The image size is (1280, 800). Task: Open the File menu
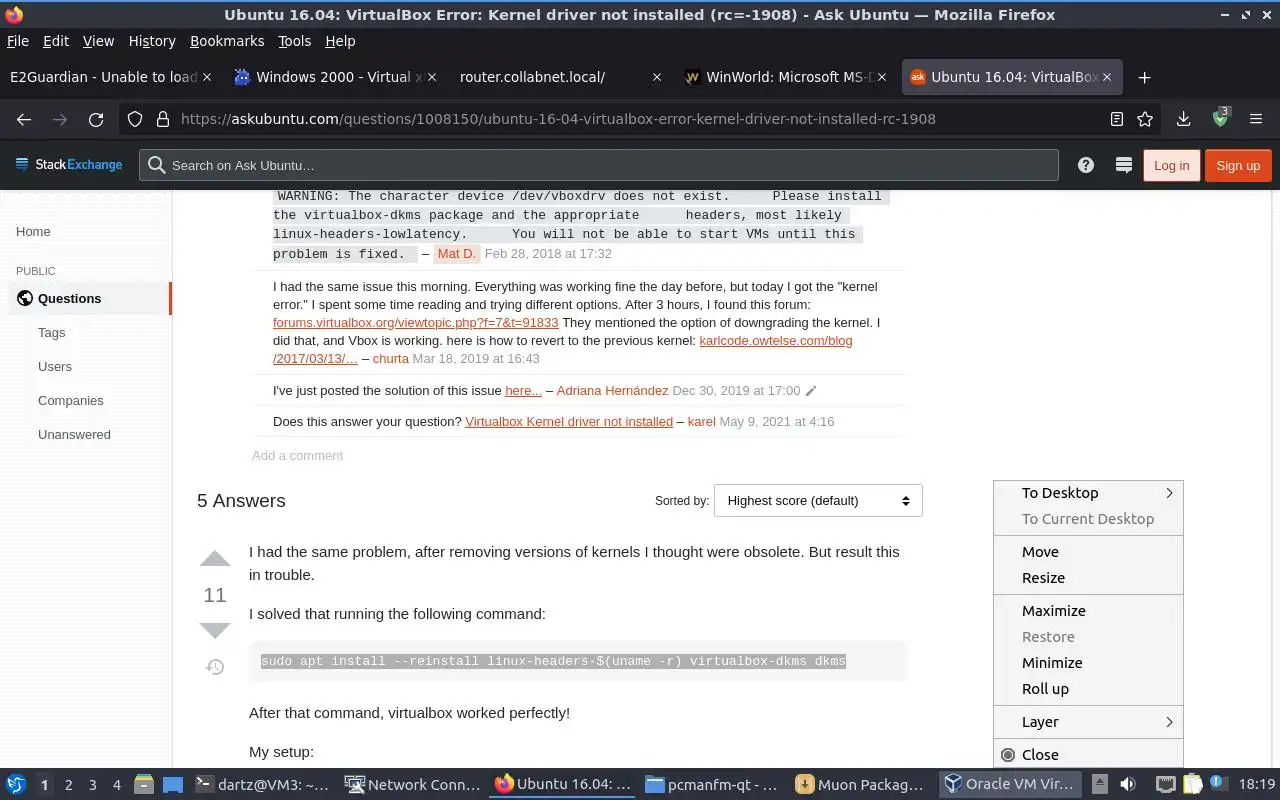pyautogui.click(x=18, y=41)
